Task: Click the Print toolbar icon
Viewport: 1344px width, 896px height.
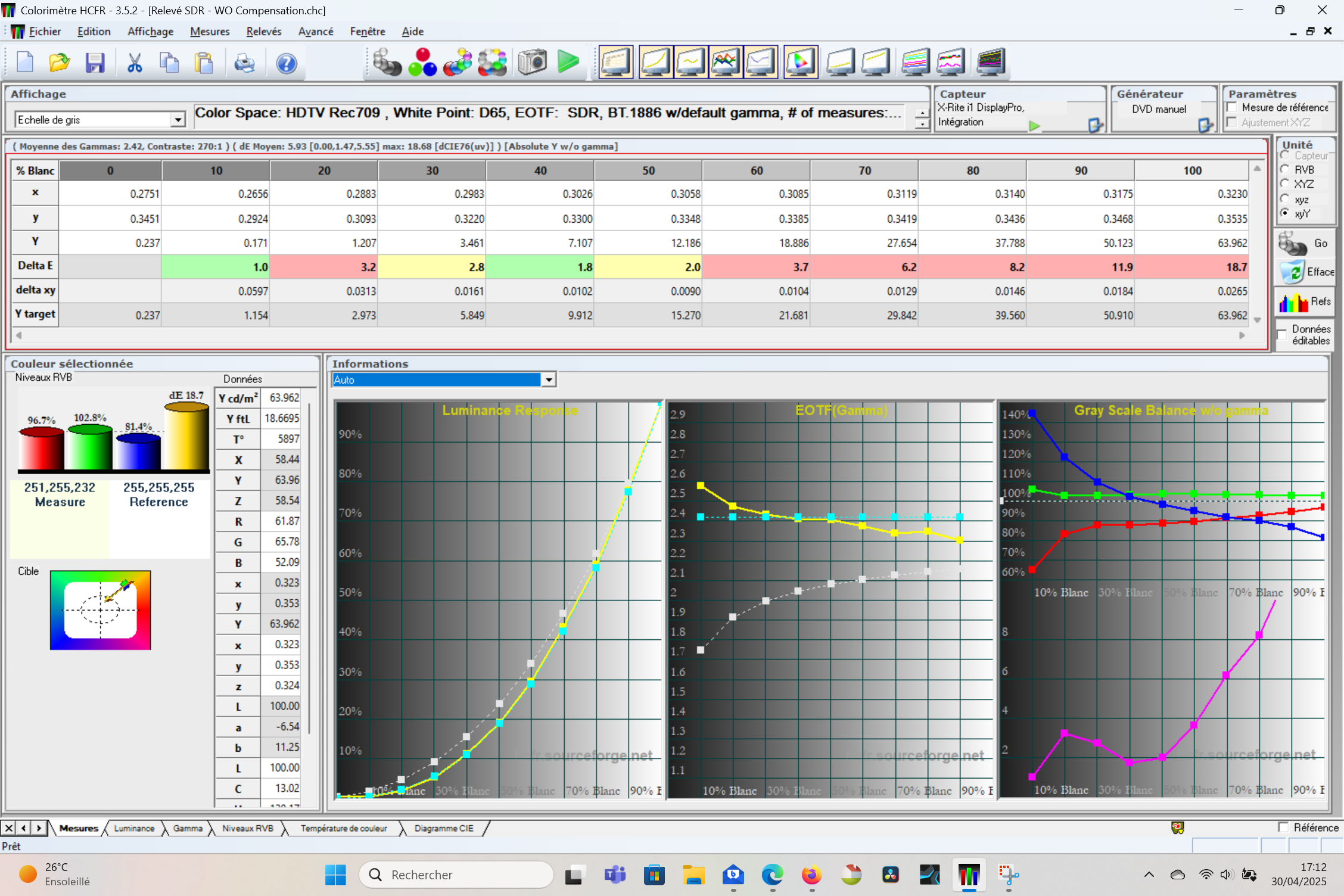Action: coord(244,63)
